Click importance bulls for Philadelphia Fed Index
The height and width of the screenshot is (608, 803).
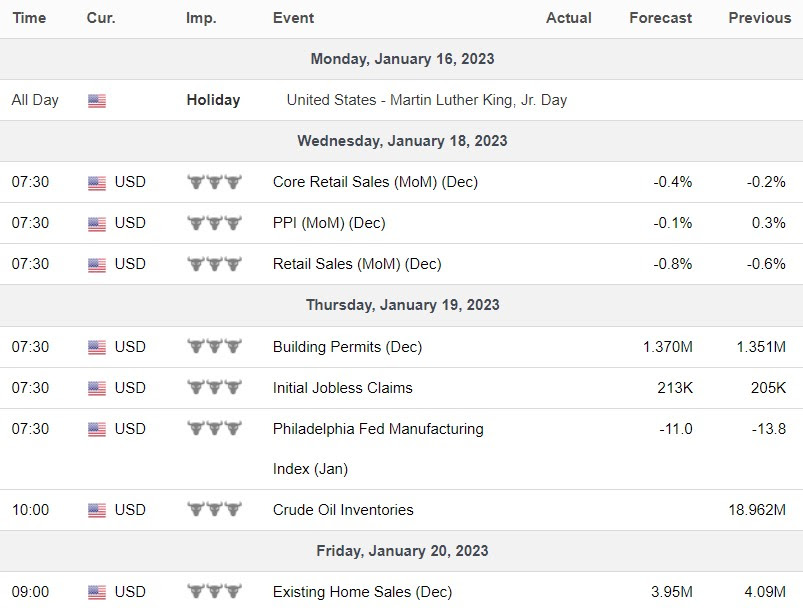[214, 428]
